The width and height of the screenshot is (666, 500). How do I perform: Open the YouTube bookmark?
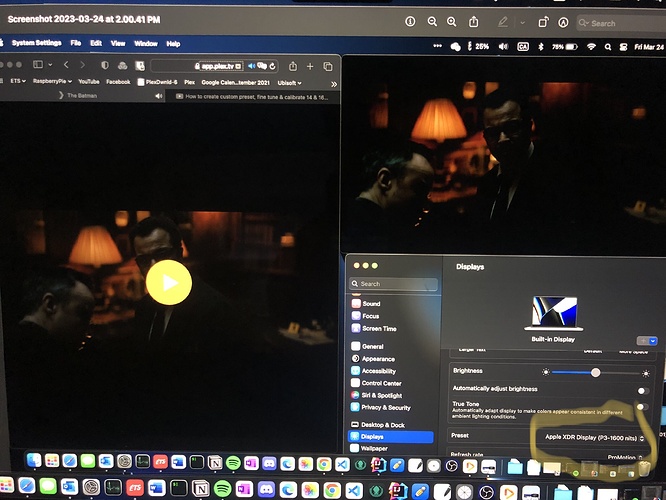click(x=89, y=82)
